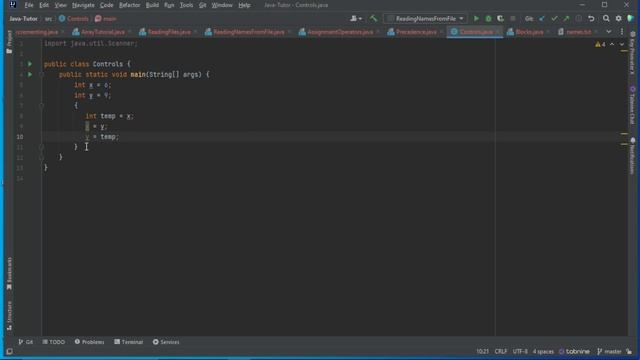Open the Notifications side panel

click(x=633, y=156)
